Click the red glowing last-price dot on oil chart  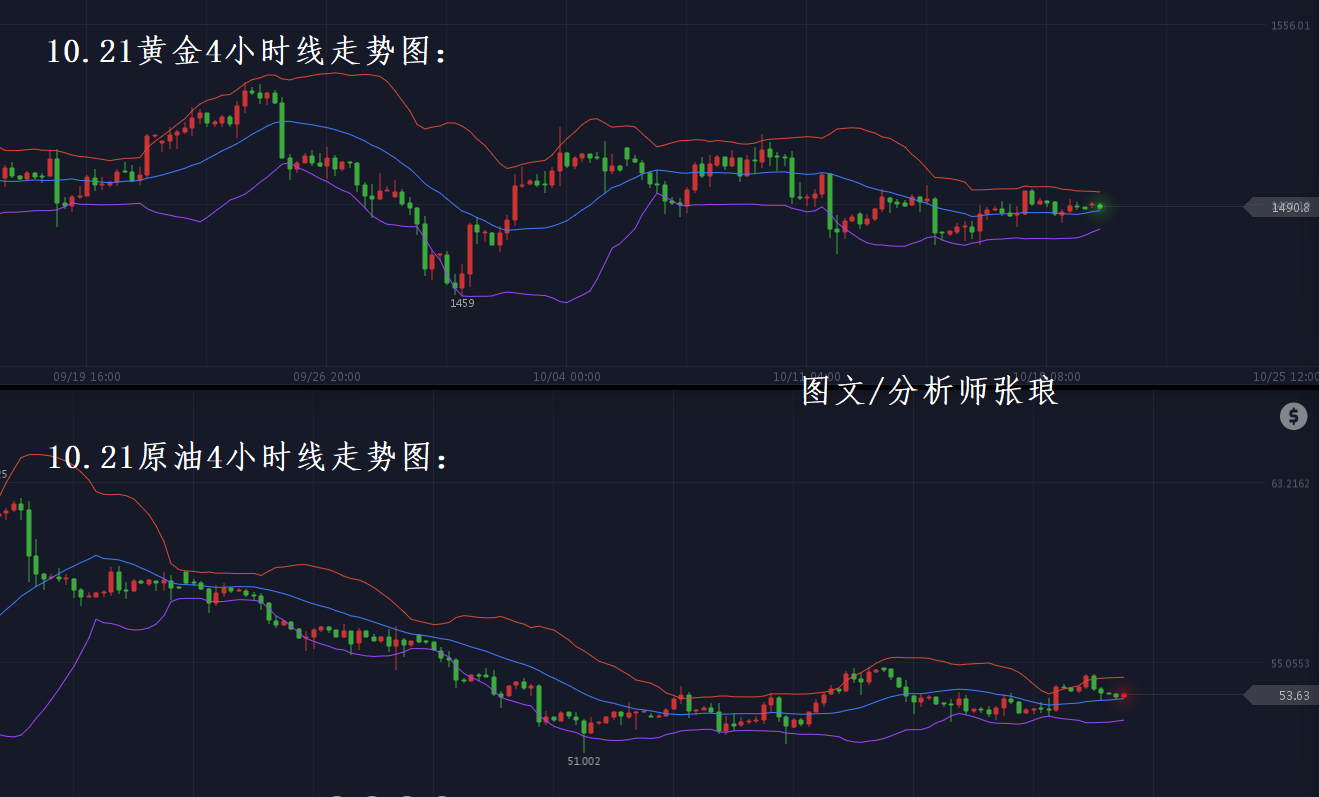[1124, 695]
